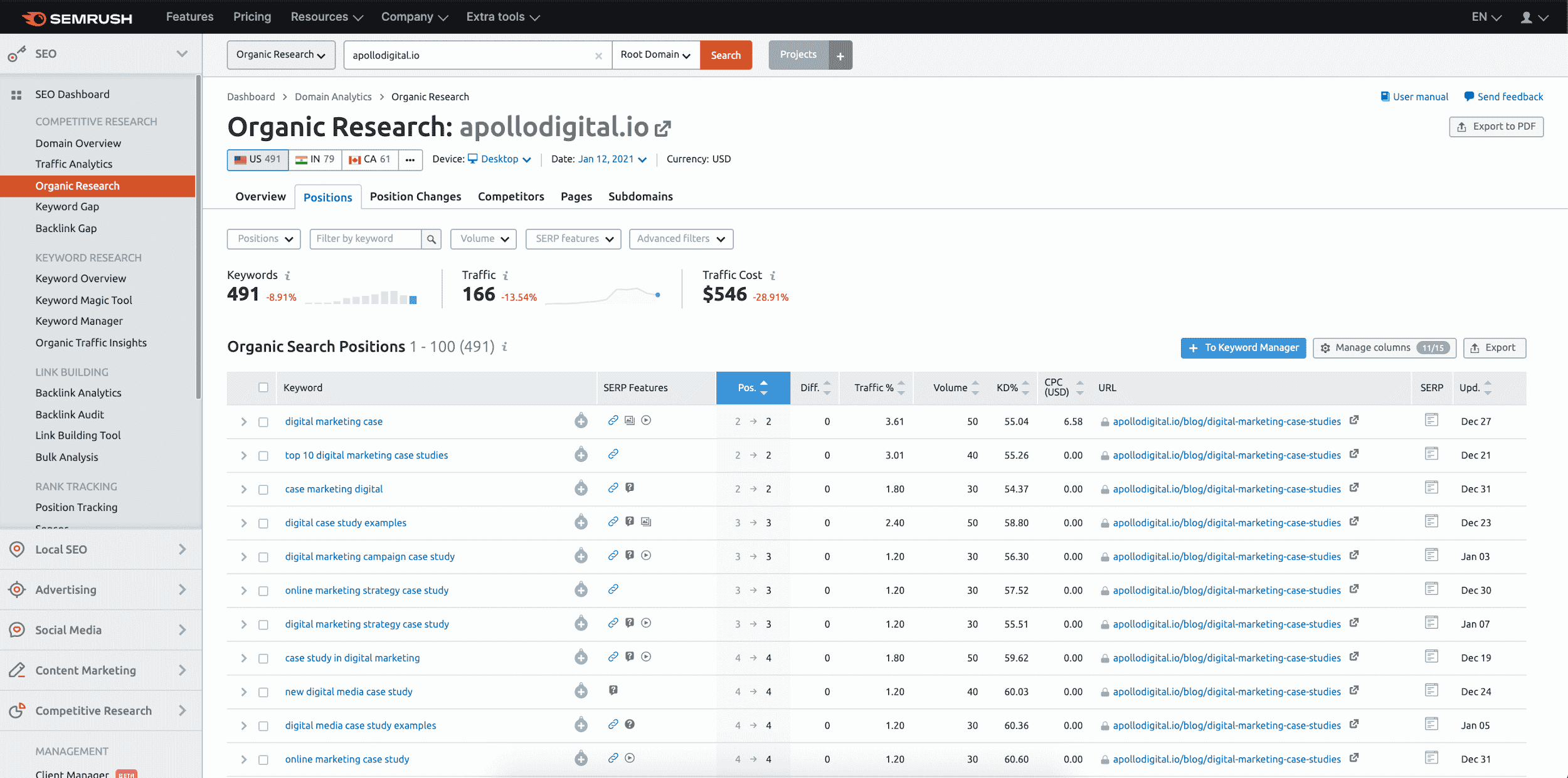Click the orange Search button
Viewport: 1568px width, 778px height.
[726, 55]
